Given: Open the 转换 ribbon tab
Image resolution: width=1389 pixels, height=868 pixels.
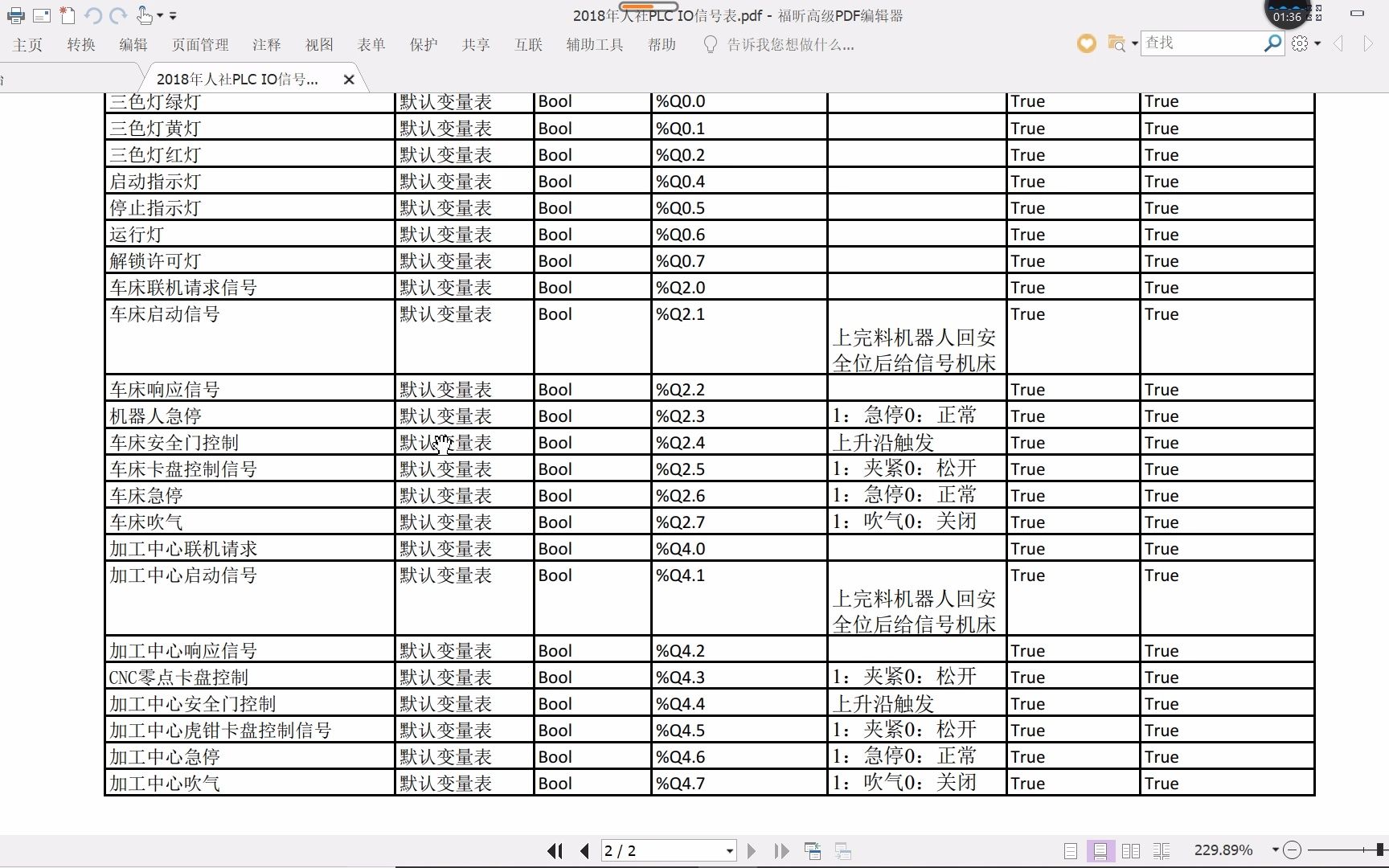Looking at the screenshot, I should point(81,45).
